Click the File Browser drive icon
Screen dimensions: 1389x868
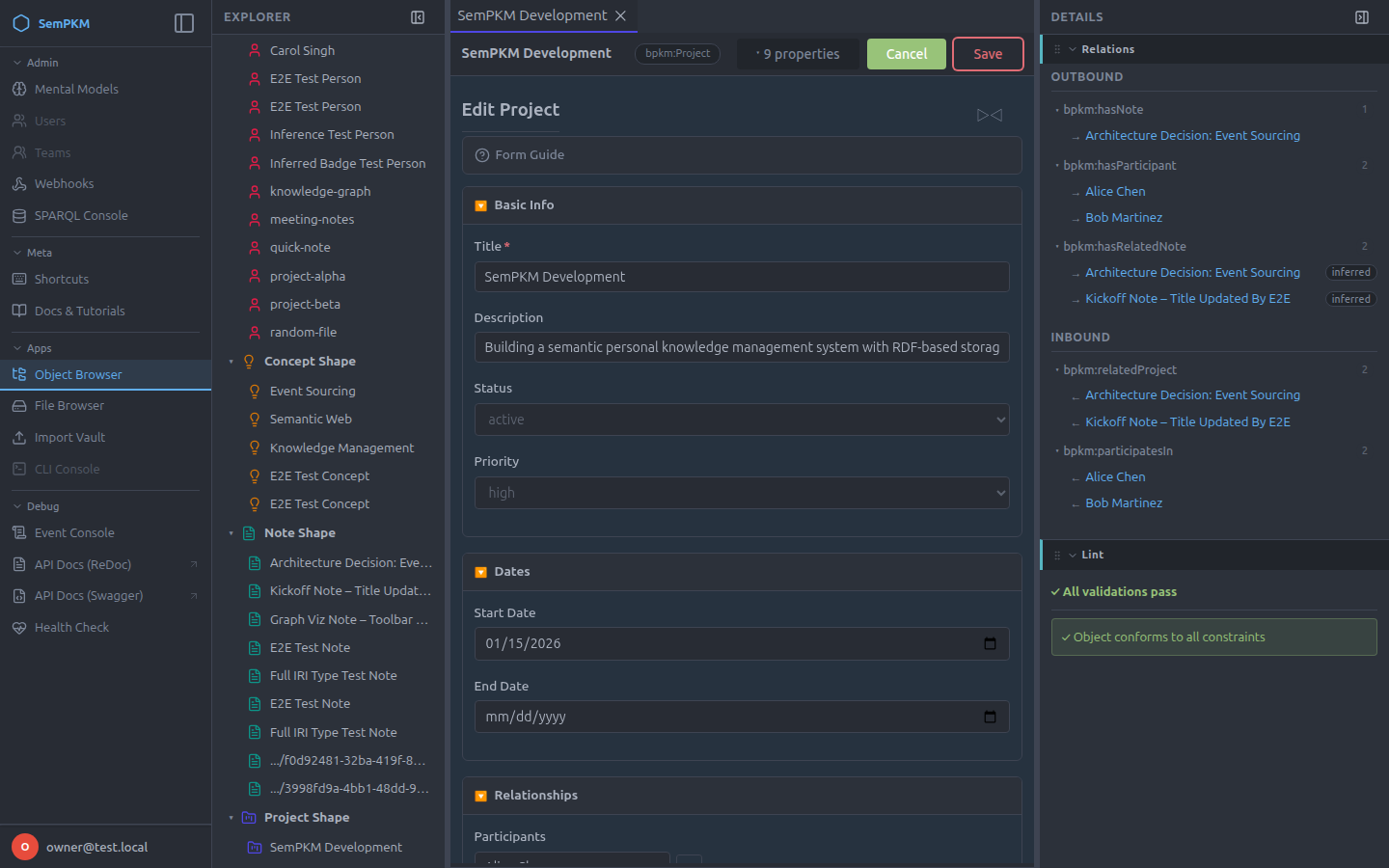coord(19,406)
